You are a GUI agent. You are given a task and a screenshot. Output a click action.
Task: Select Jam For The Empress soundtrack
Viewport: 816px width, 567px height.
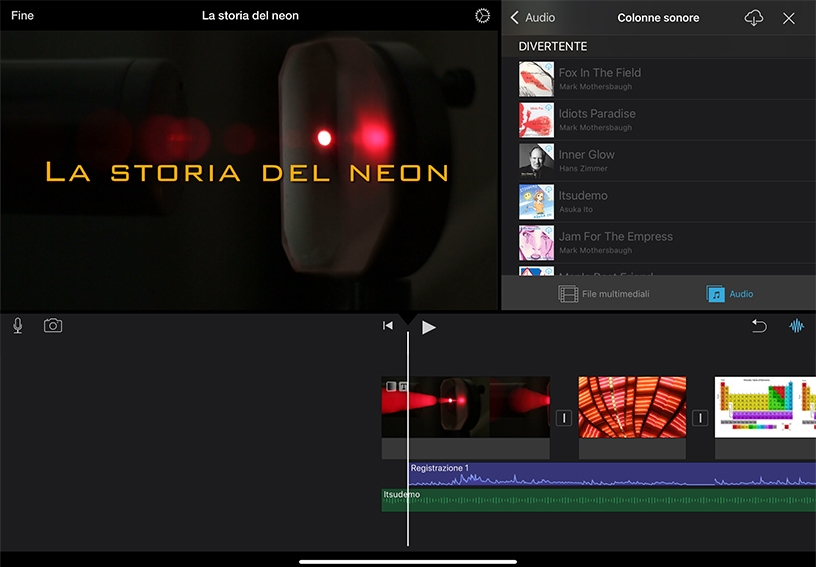658,243
